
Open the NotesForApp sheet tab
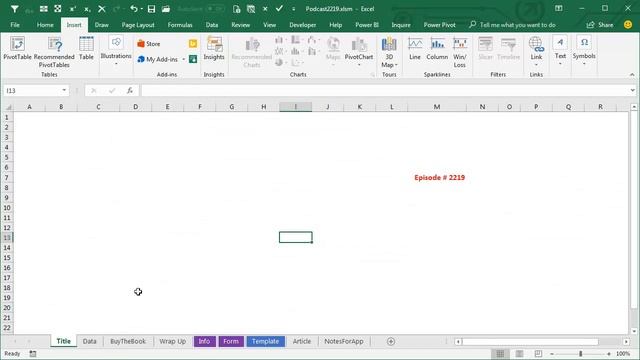point(344,341)
